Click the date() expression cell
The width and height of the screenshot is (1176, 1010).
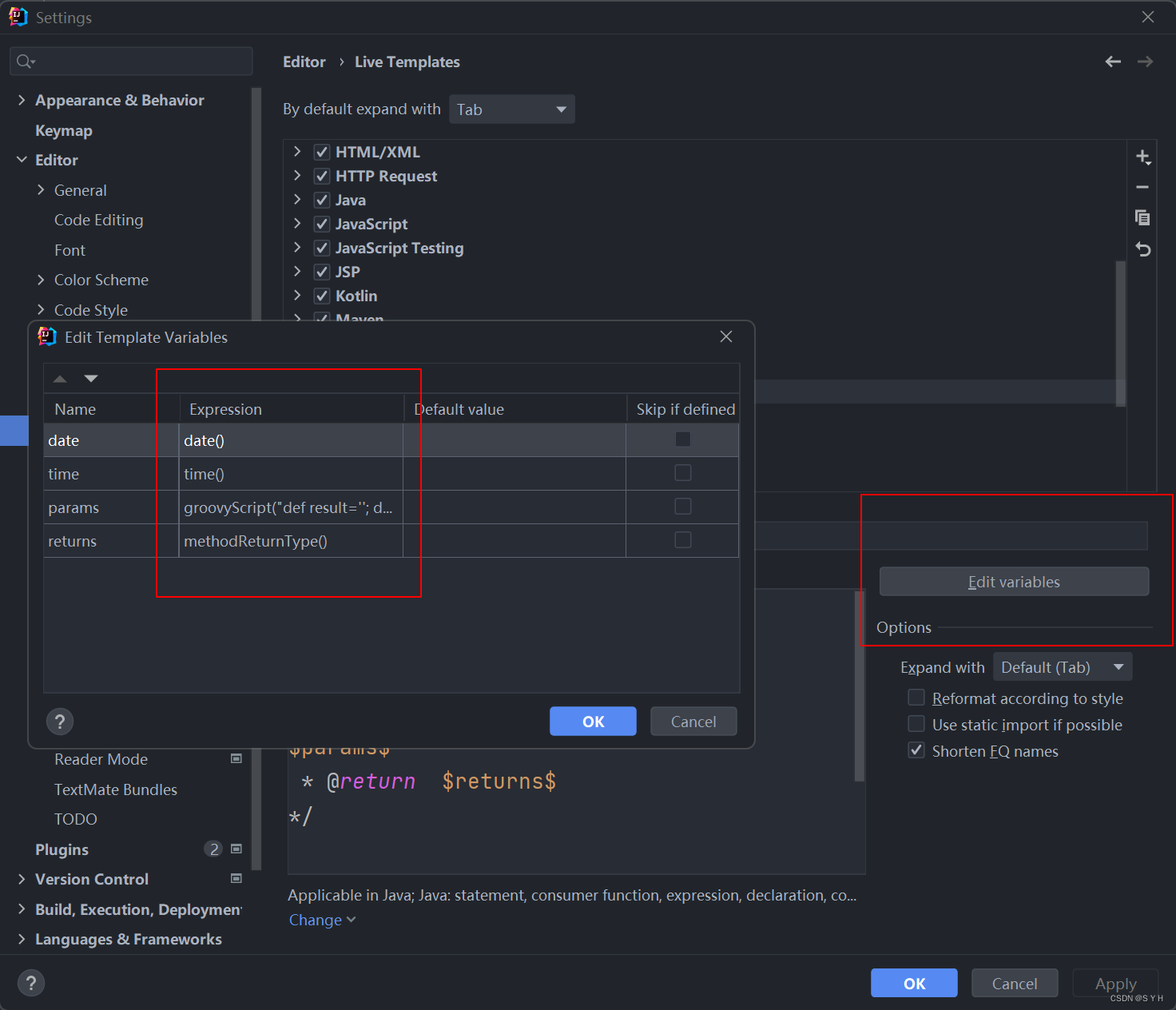291,440
